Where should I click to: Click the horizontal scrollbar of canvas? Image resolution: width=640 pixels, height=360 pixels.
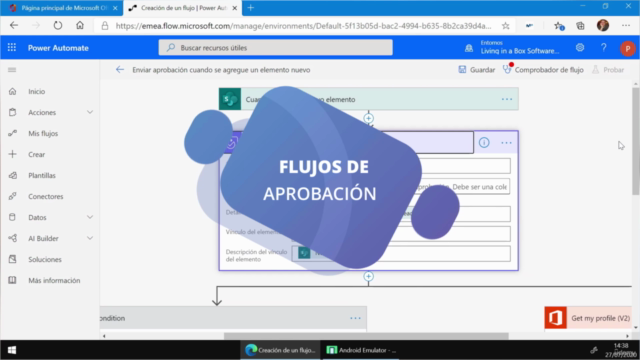coord(366,336)
